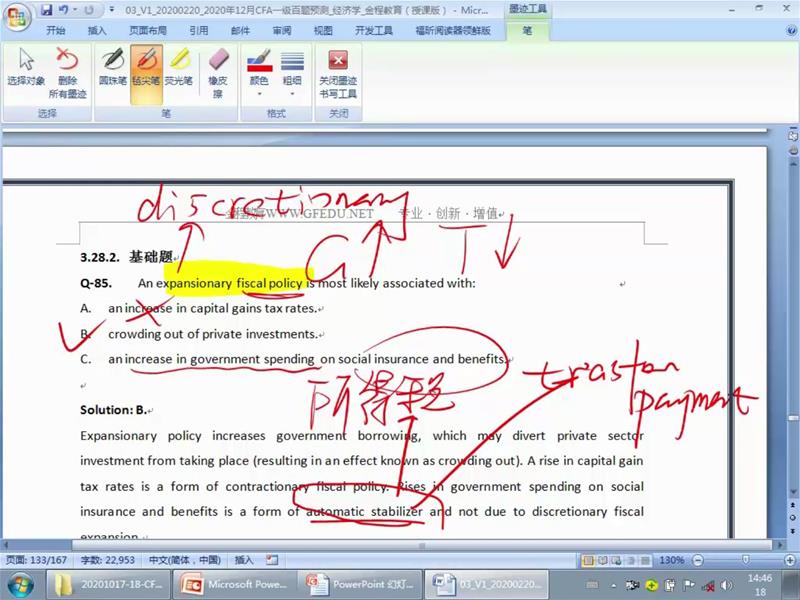This screenshot has height=600, width=800.
Task: Click the page 133/167 status indicator
Action: (x=37, y=560)
